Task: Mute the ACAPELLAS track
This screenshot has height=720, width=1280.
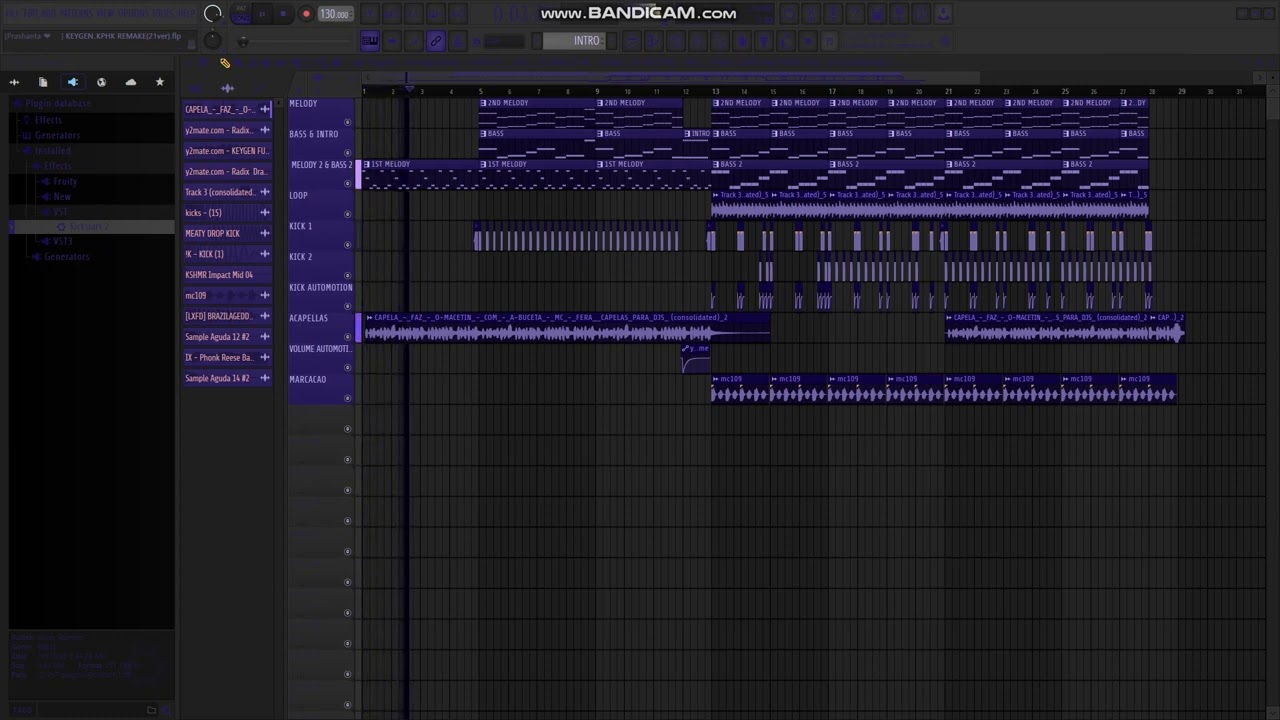Action: [348, 337]
